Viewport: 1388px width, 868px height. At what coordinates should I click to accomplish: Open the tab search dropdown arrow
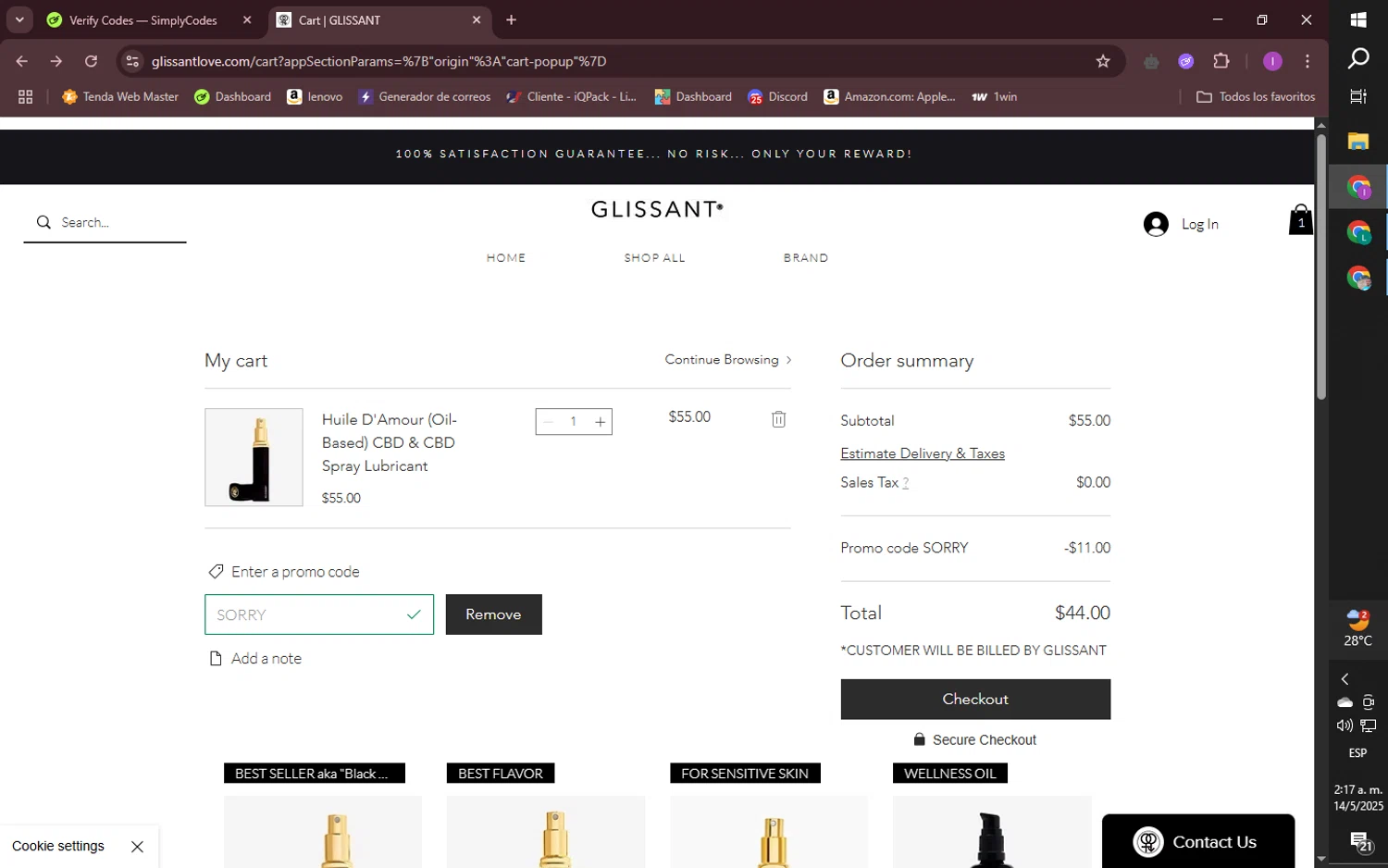19,19
